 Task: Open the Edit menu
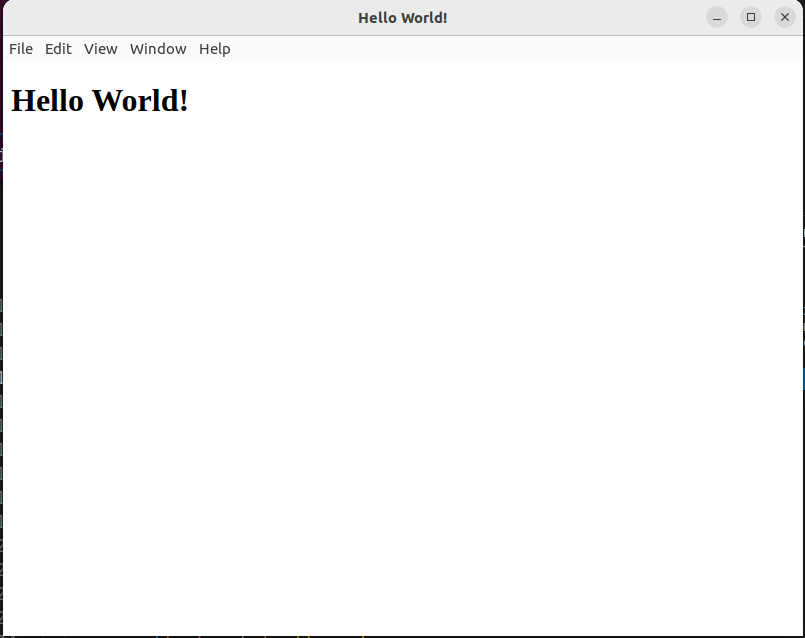point(58,49)
